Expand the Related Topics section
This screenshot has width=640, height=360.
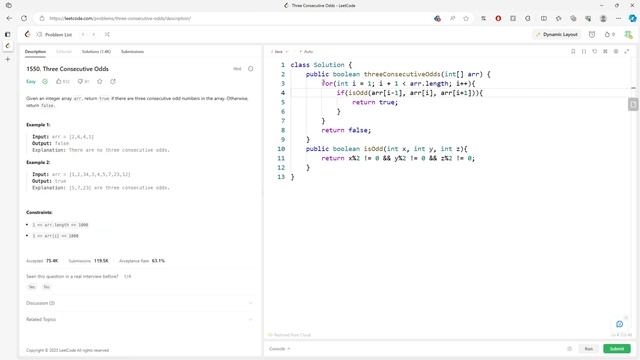139,319
